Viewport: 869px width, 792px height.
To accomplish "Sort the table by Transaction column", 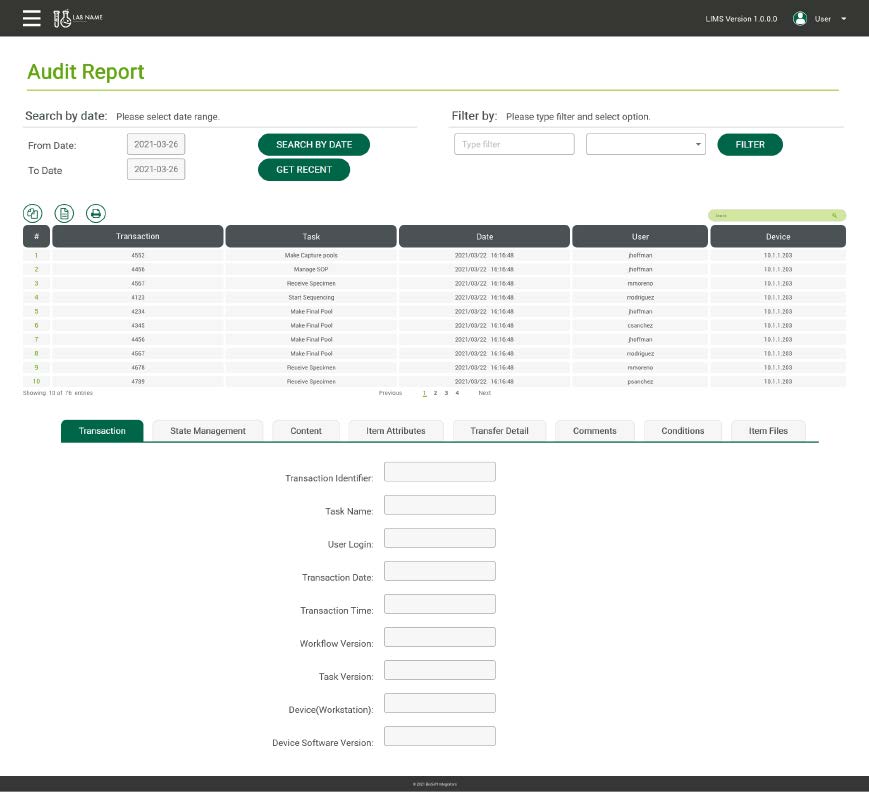I will tap(138, 236).
